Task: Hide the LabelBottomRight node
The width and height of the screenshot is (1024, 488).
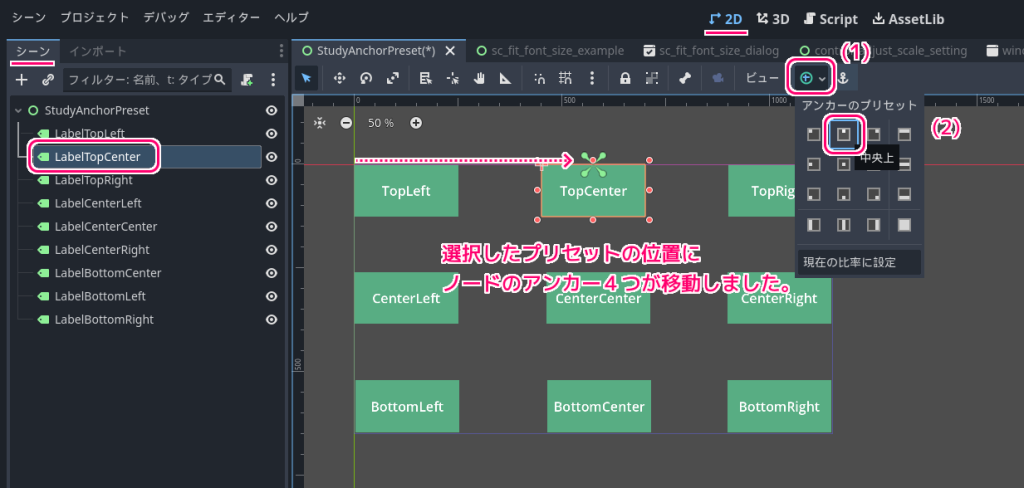Action: coord(272,319)
